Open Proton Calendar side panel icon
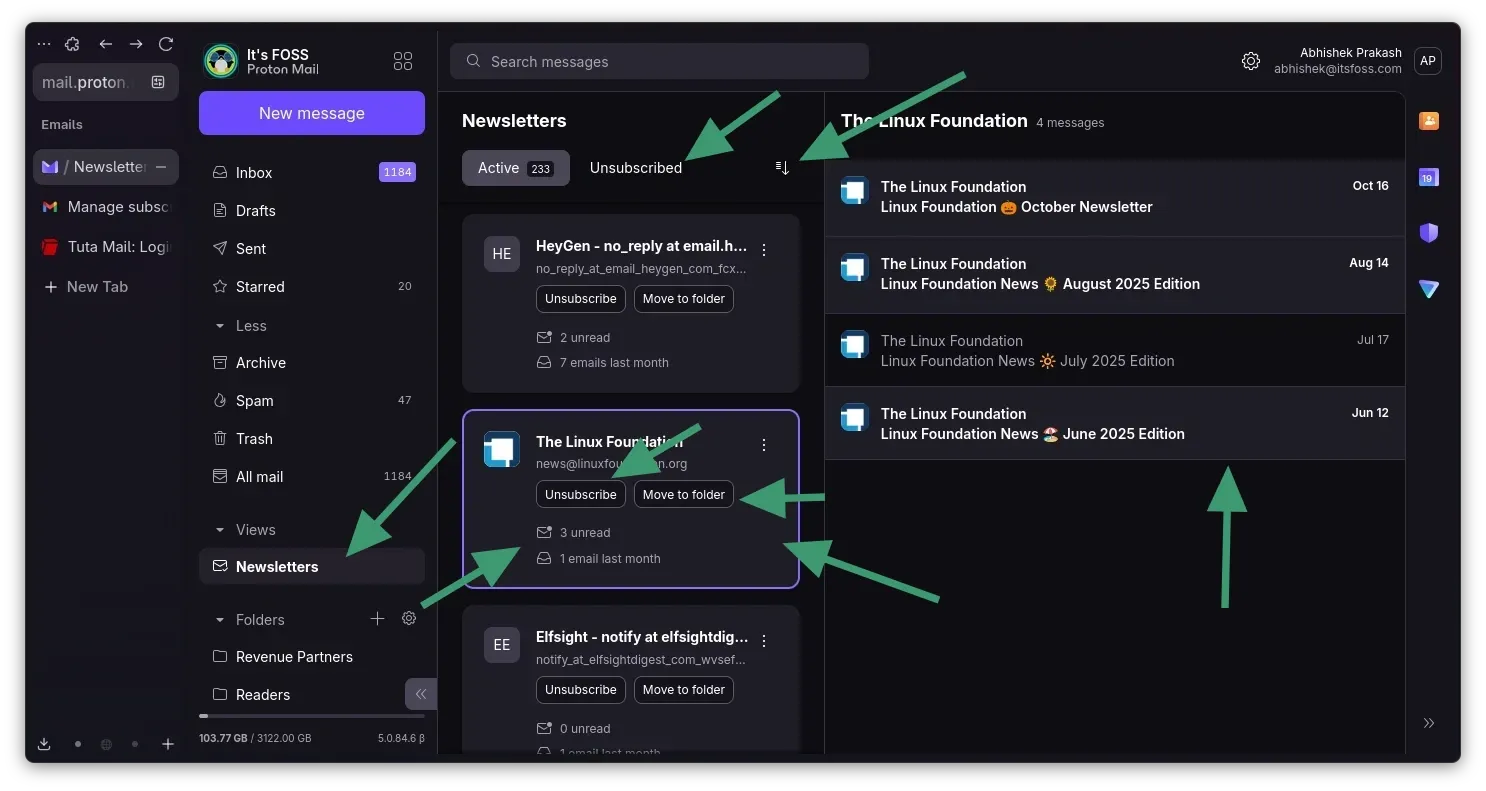The height and width of the screenshot is (791, 1486). click(1428, 178)
